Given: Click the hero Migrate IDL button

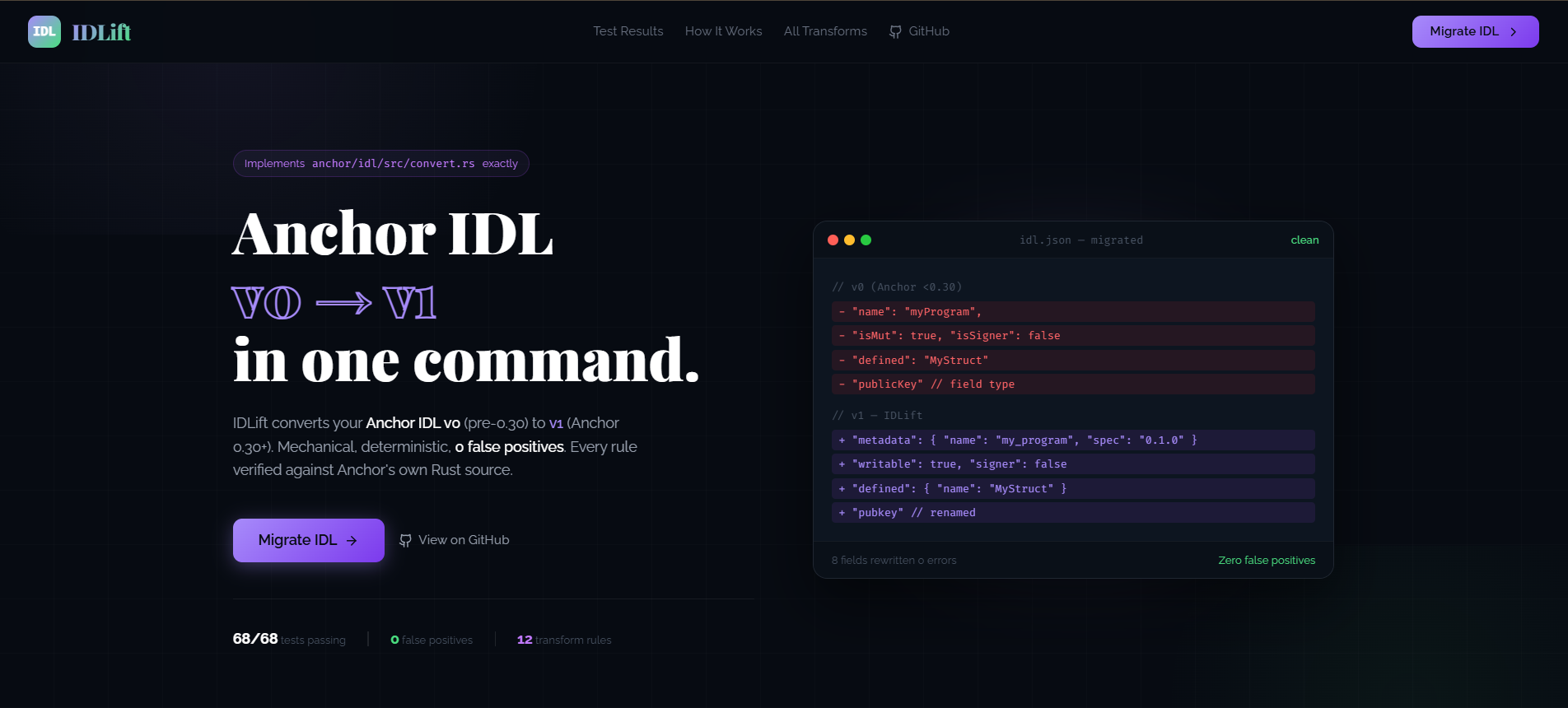Looking at the screenshot, I should pos(309,540).
